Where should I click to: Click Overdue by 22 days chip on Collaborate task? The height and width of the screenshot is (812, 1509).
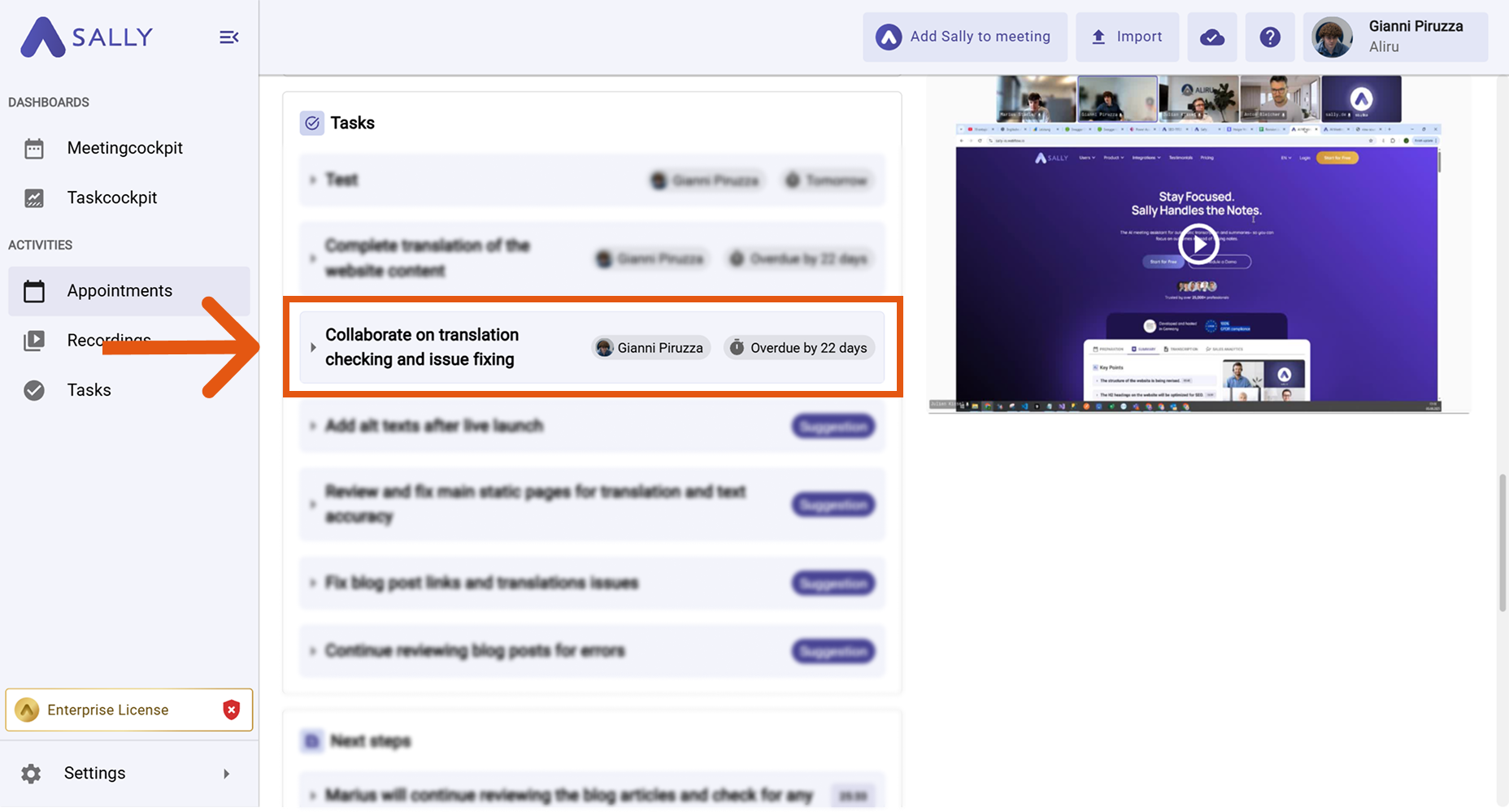[799, 348]
